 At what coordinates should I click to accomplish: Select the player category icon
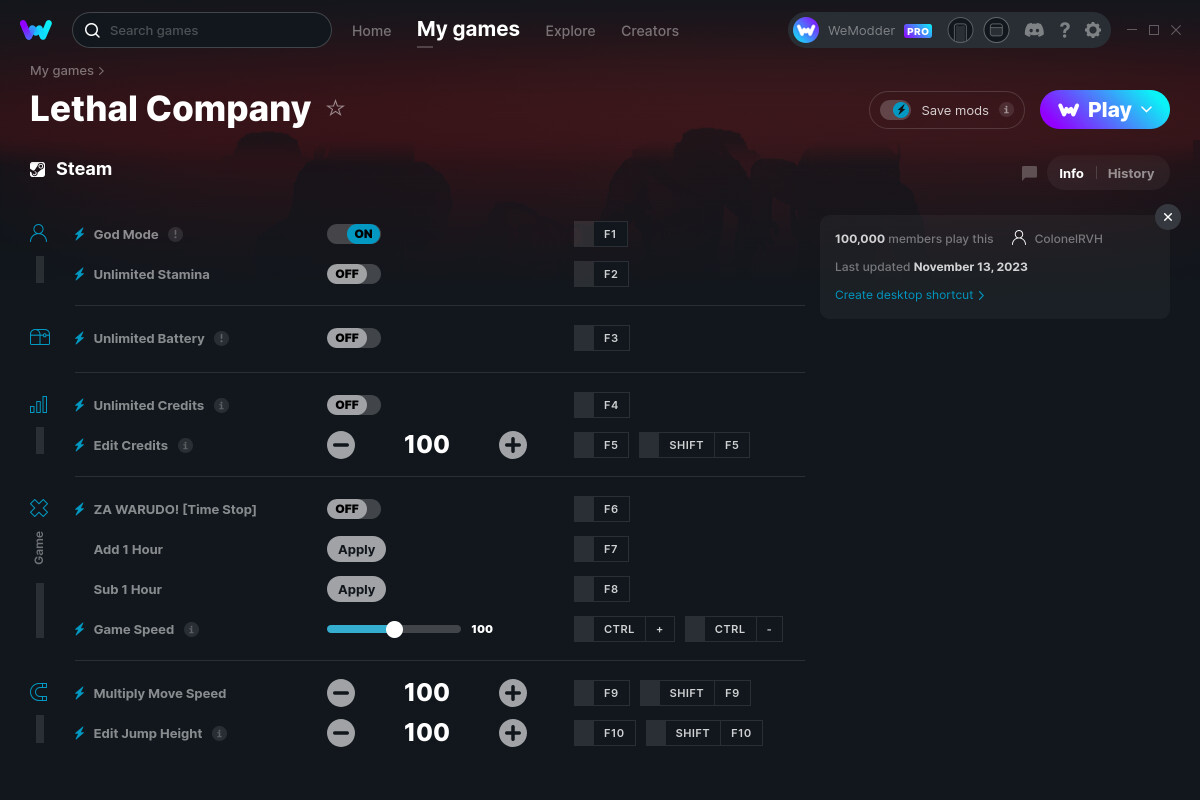39,234
